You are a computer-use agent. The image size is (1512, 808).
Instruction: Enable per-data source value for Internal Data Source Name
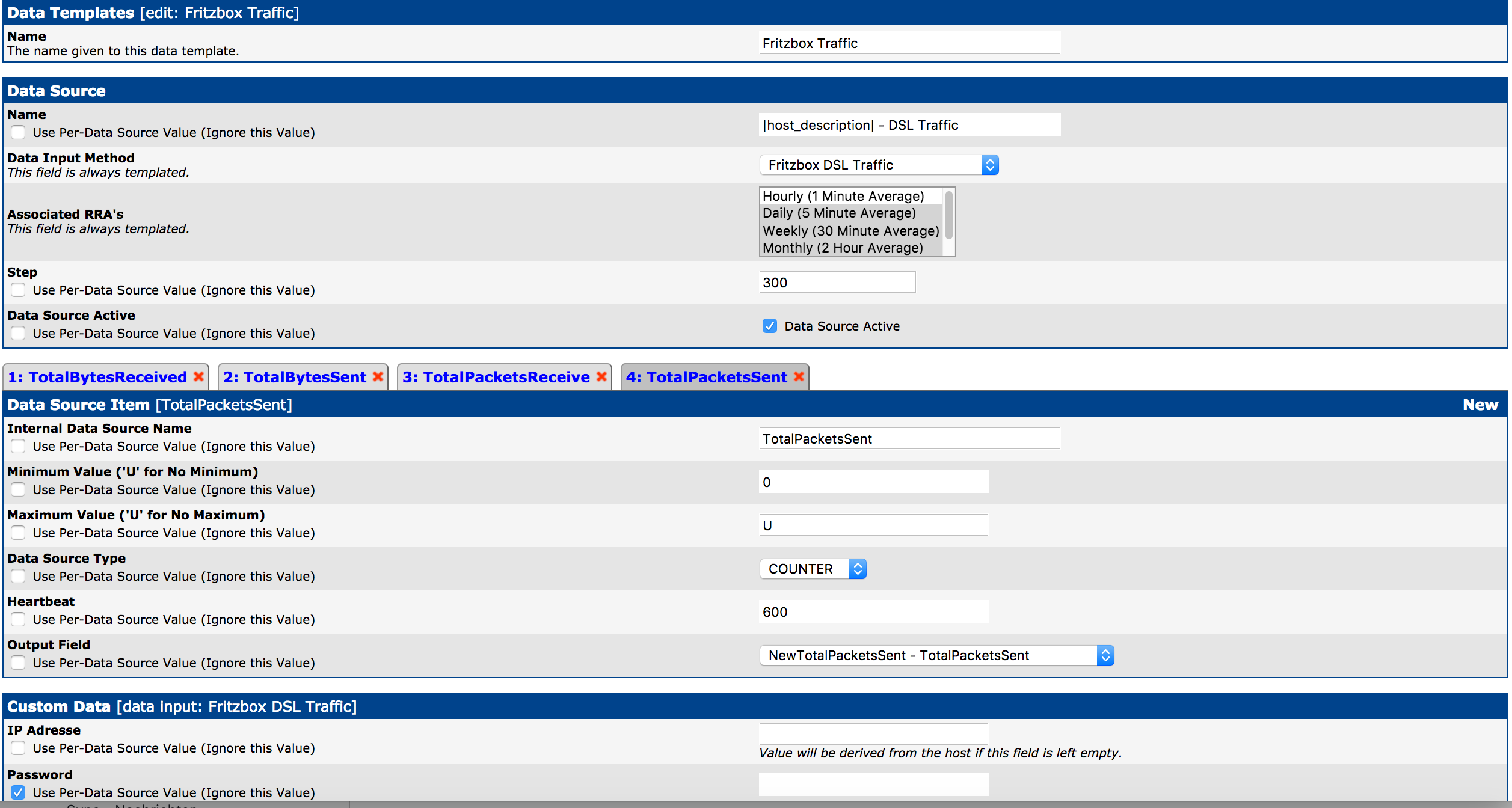(x=18, y=446)
